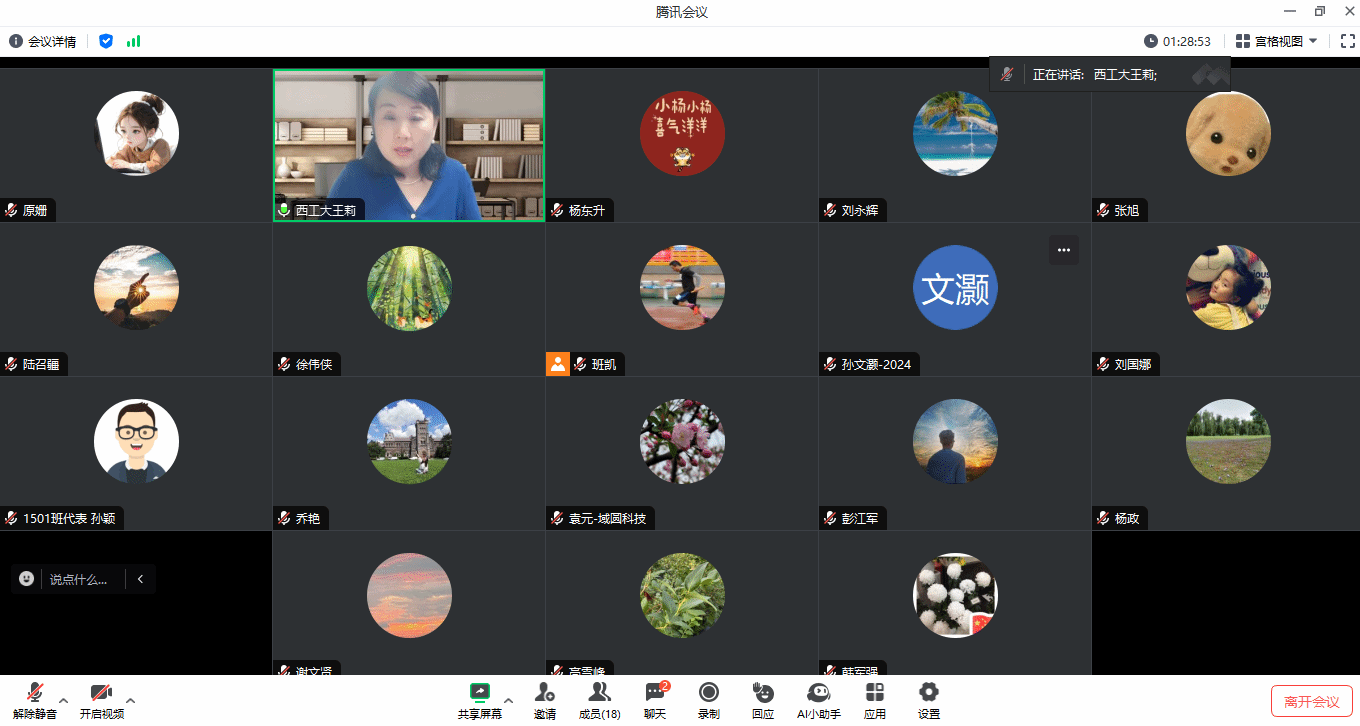This screenshot has height=726, width=1360.
Task: Click the green network signal icon
Action: click(x=133, y=41)
